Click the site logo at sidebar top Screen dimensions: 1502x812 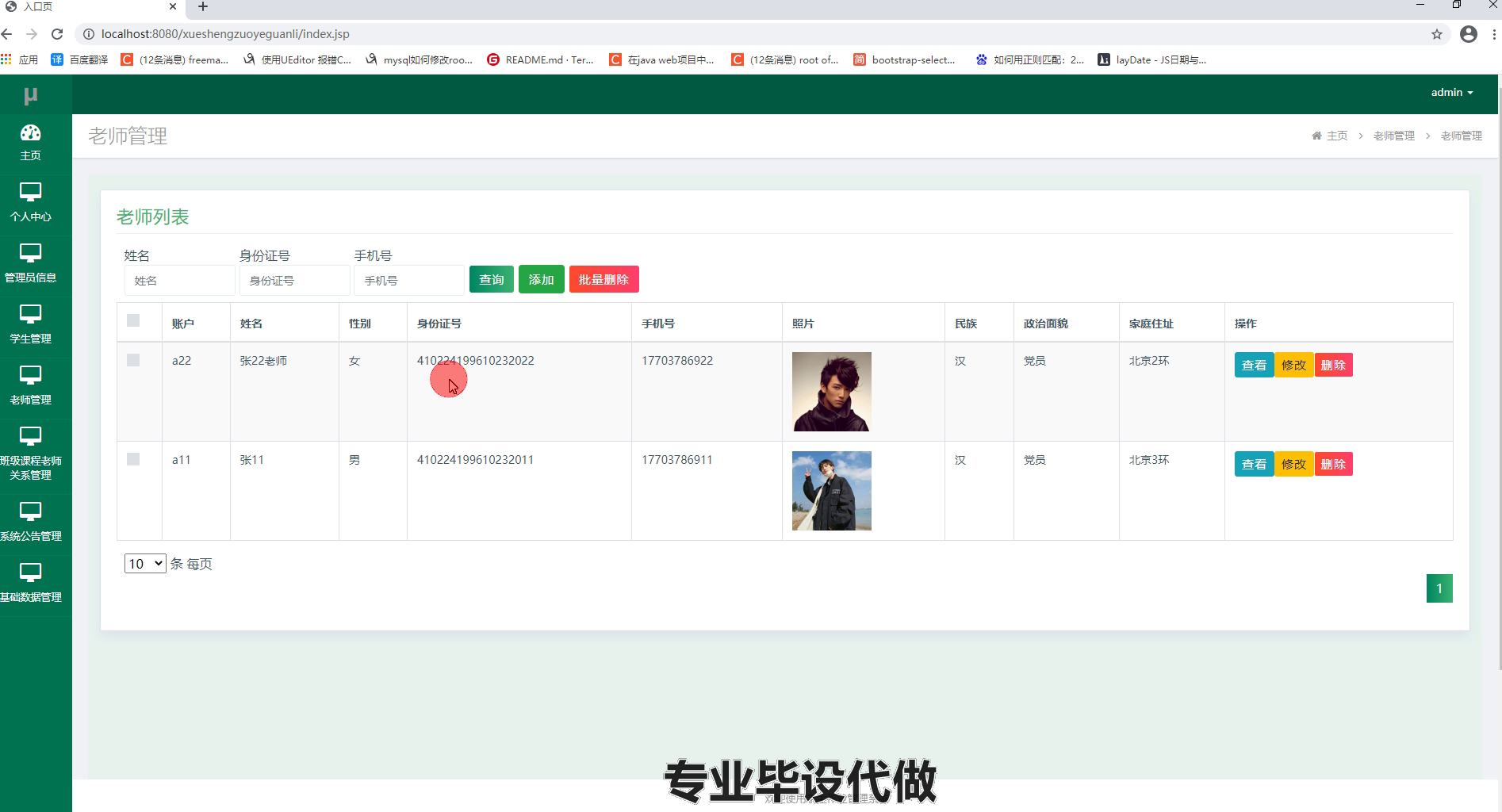(30, 96)
